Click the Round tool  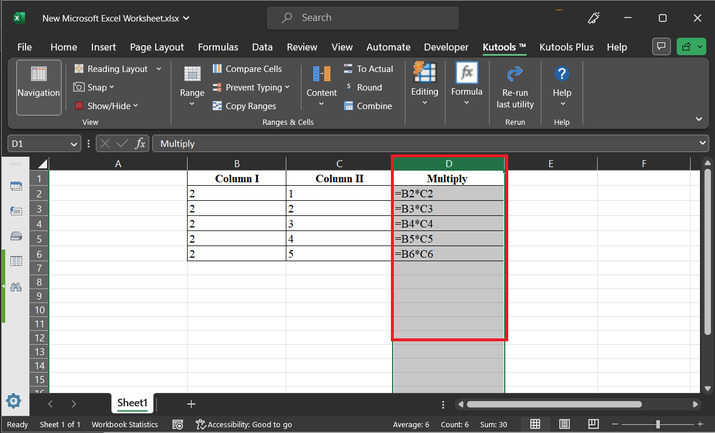(x=363, y=87)
